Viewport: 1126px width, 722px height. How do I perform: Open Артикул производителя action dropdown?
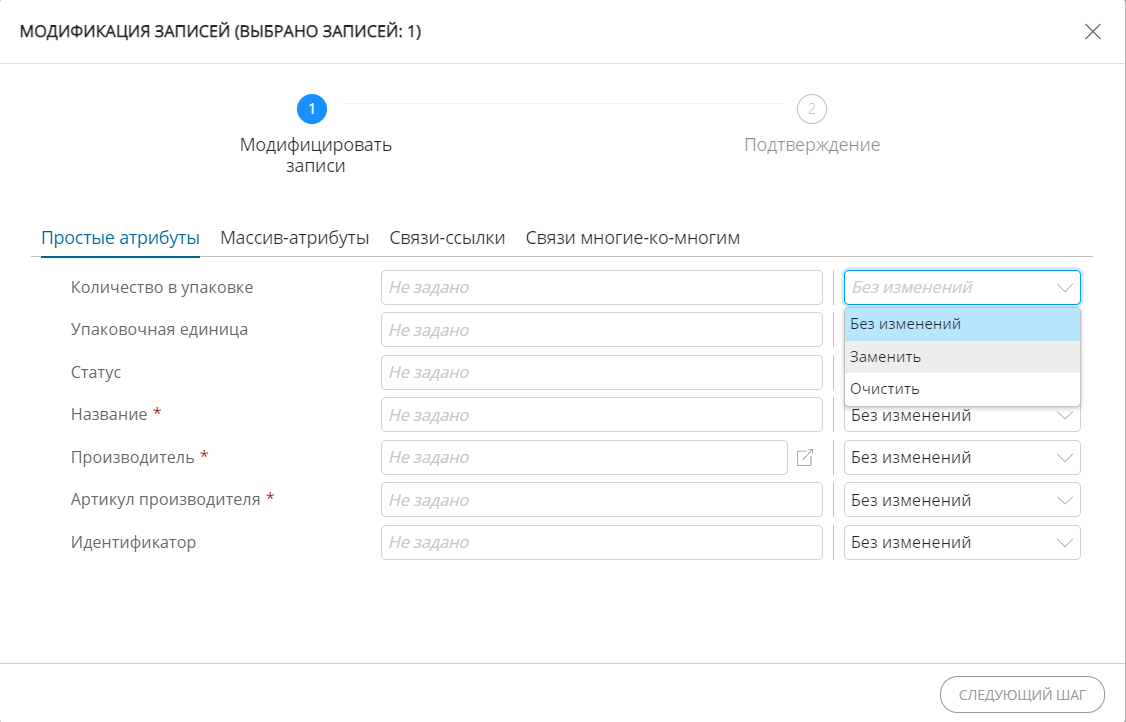(961, 500)
